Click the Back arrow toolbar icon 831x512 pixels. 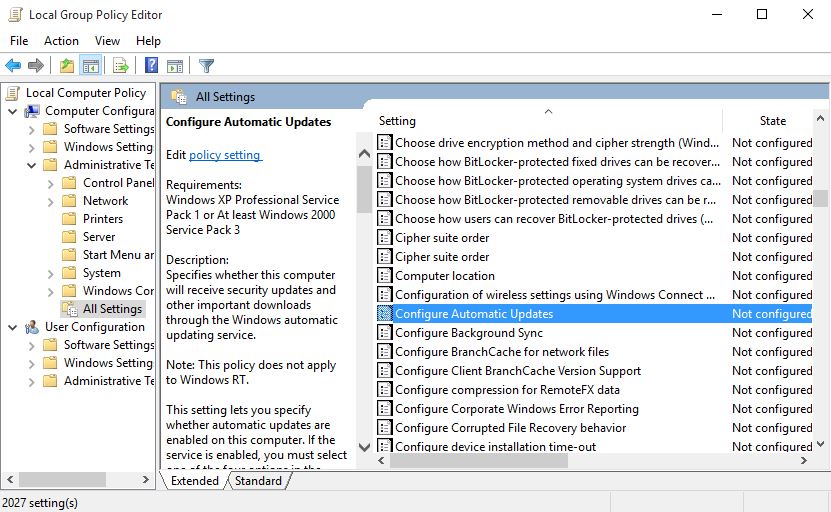(x=13, y=66)
